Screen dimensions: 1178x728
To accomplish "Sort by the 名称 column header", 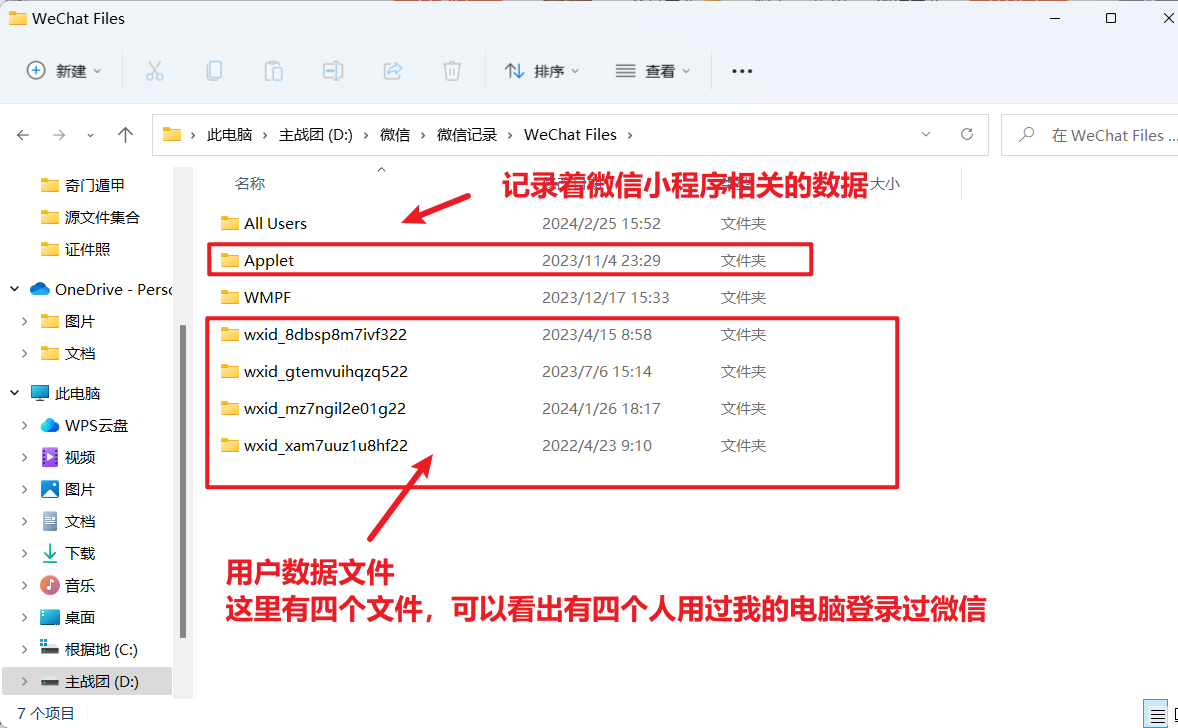I will (250, 183).
